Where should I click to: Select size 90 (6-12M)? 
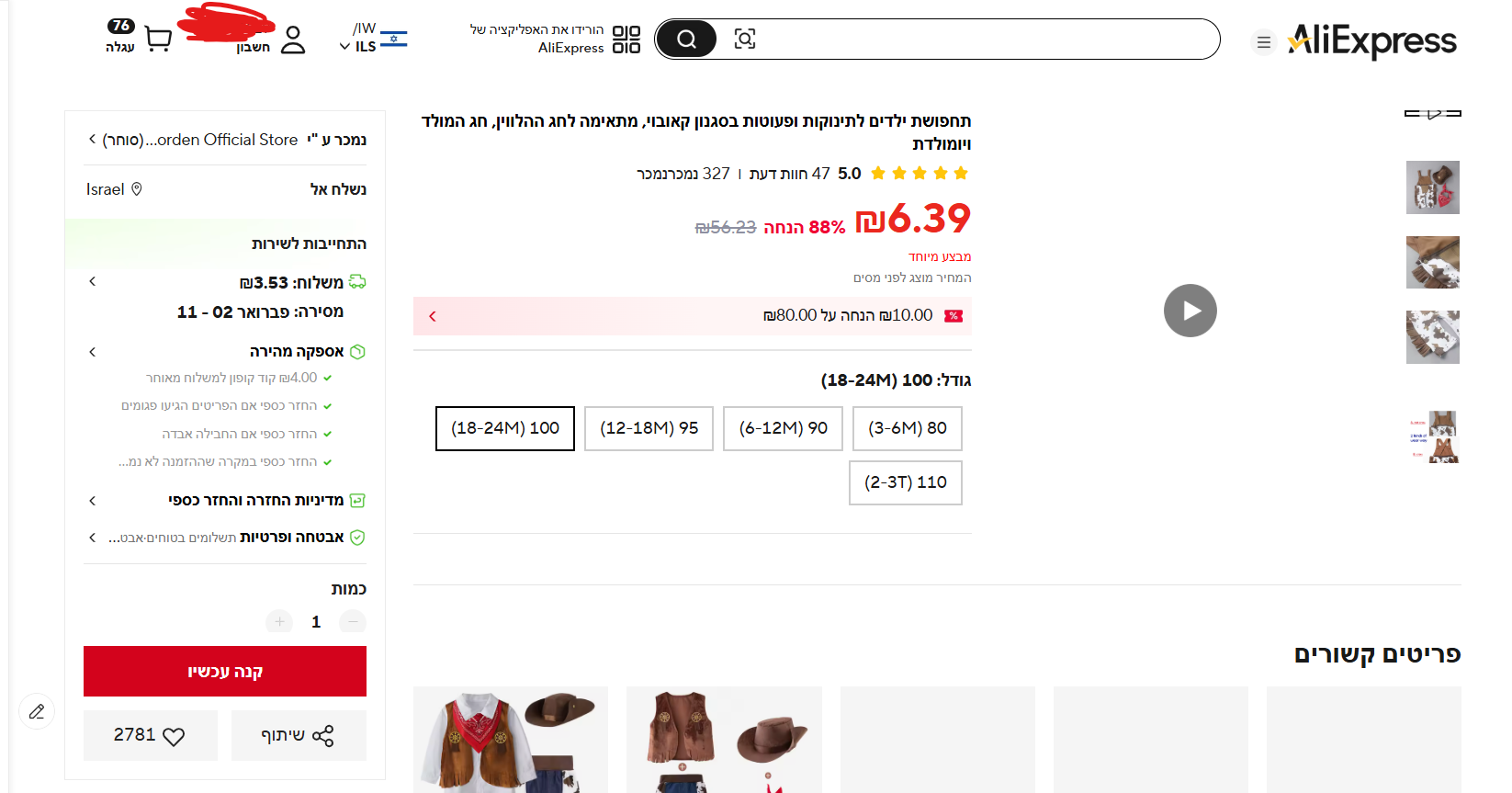pos(783,428)
